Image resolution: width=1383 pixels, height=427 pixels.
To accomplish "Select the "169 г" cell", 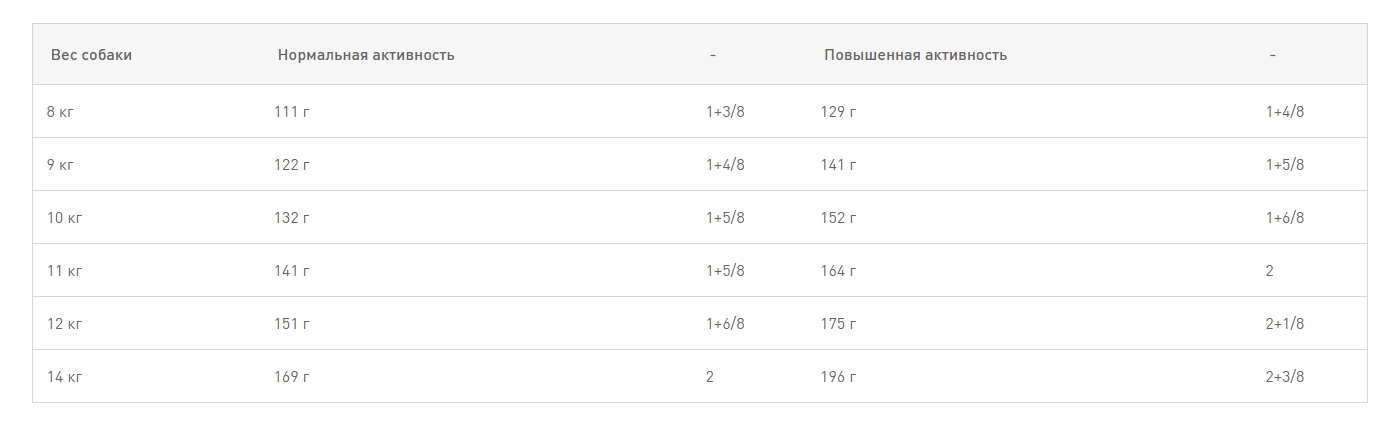I will (x=292, y=376).
